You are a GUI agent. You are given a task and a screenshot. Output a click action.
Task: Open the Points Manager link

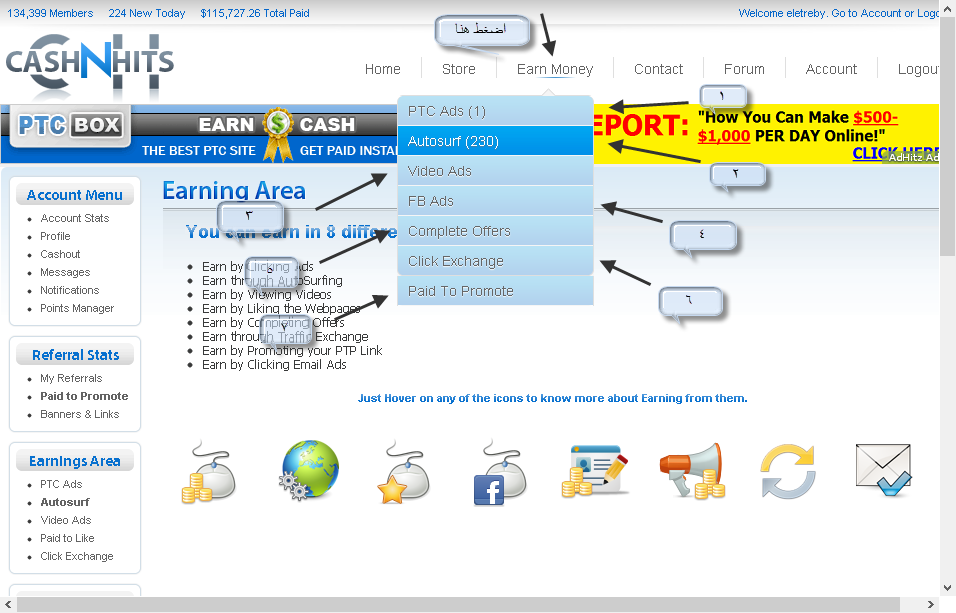coord(77,308)
